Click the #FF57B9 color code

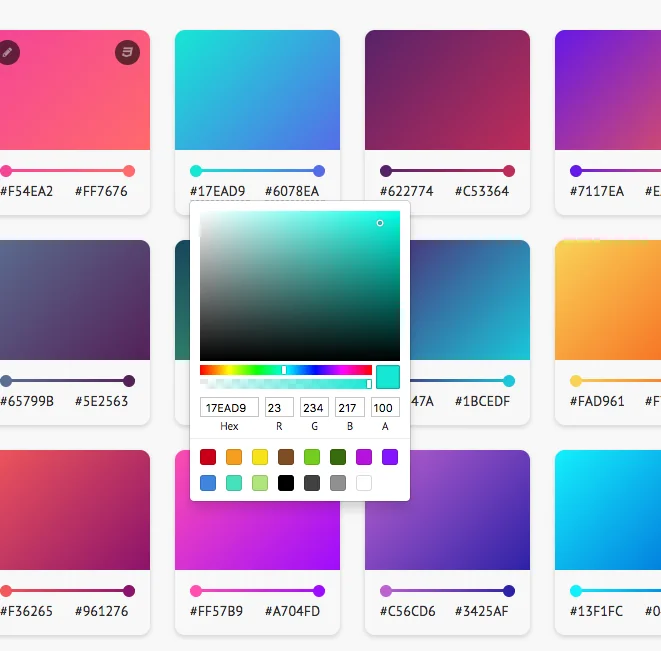pos(217,611)
